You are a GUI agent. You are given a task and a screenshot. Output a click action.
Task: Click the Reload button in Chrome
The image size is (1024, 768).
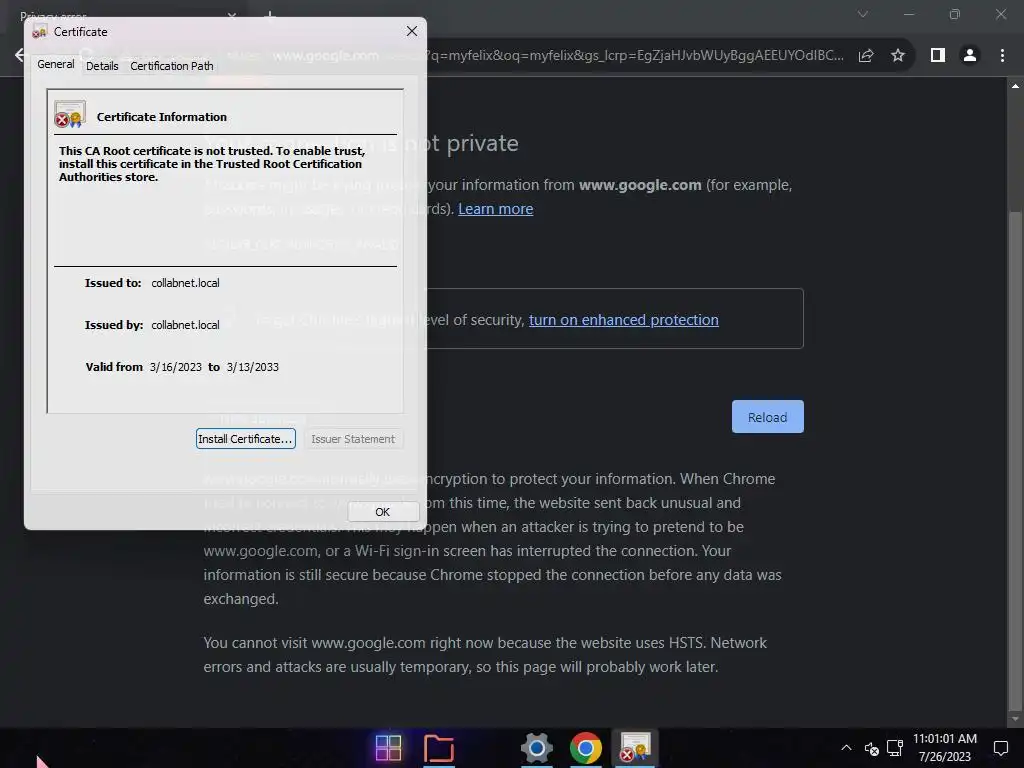click(767, 417)
